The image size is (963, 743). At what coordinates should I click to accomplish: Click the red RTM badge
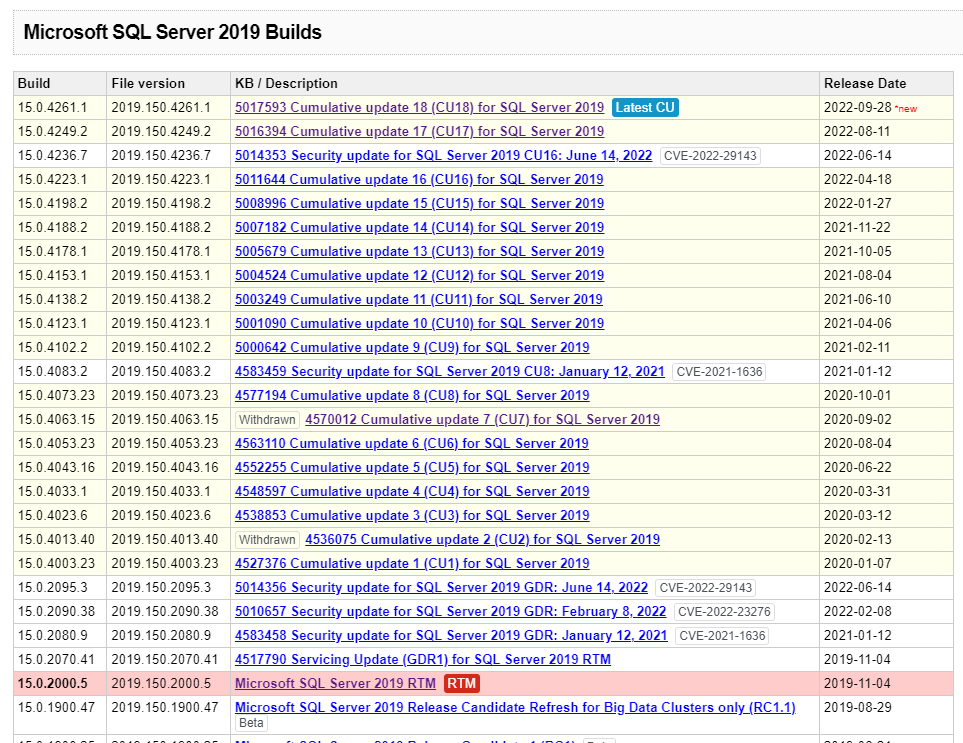tap(461, 683)
